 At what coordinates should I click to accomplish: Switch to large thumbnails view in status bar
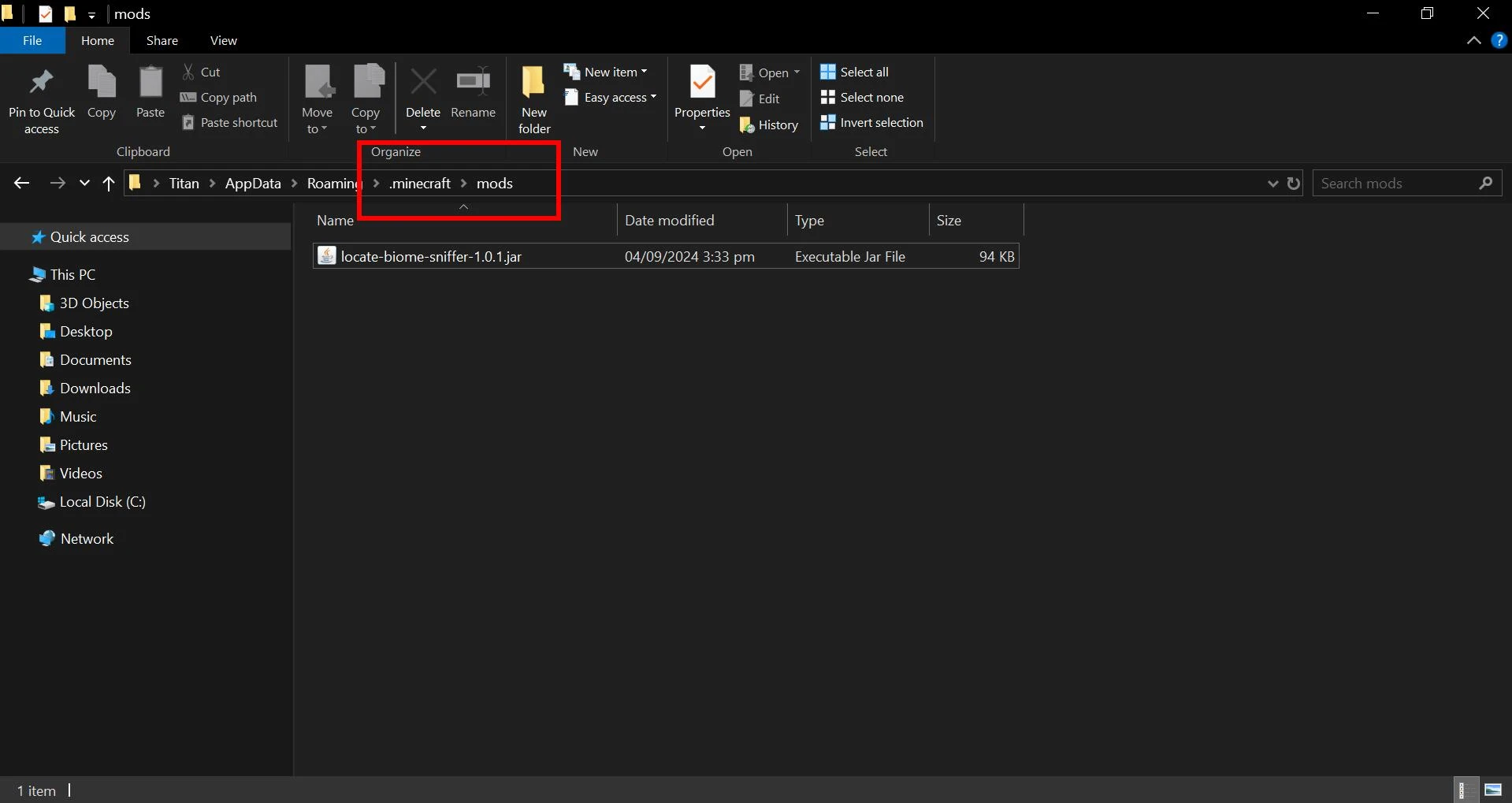1492,790
